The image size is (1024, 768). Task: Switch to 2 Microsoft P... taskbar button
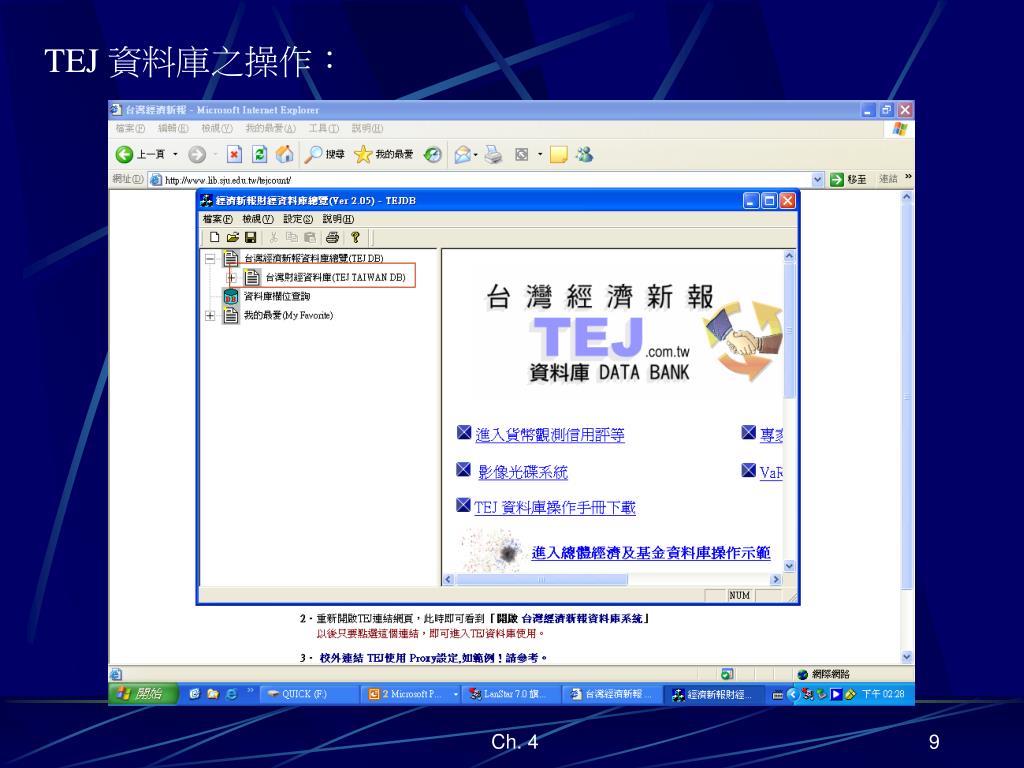pos(411,694)
